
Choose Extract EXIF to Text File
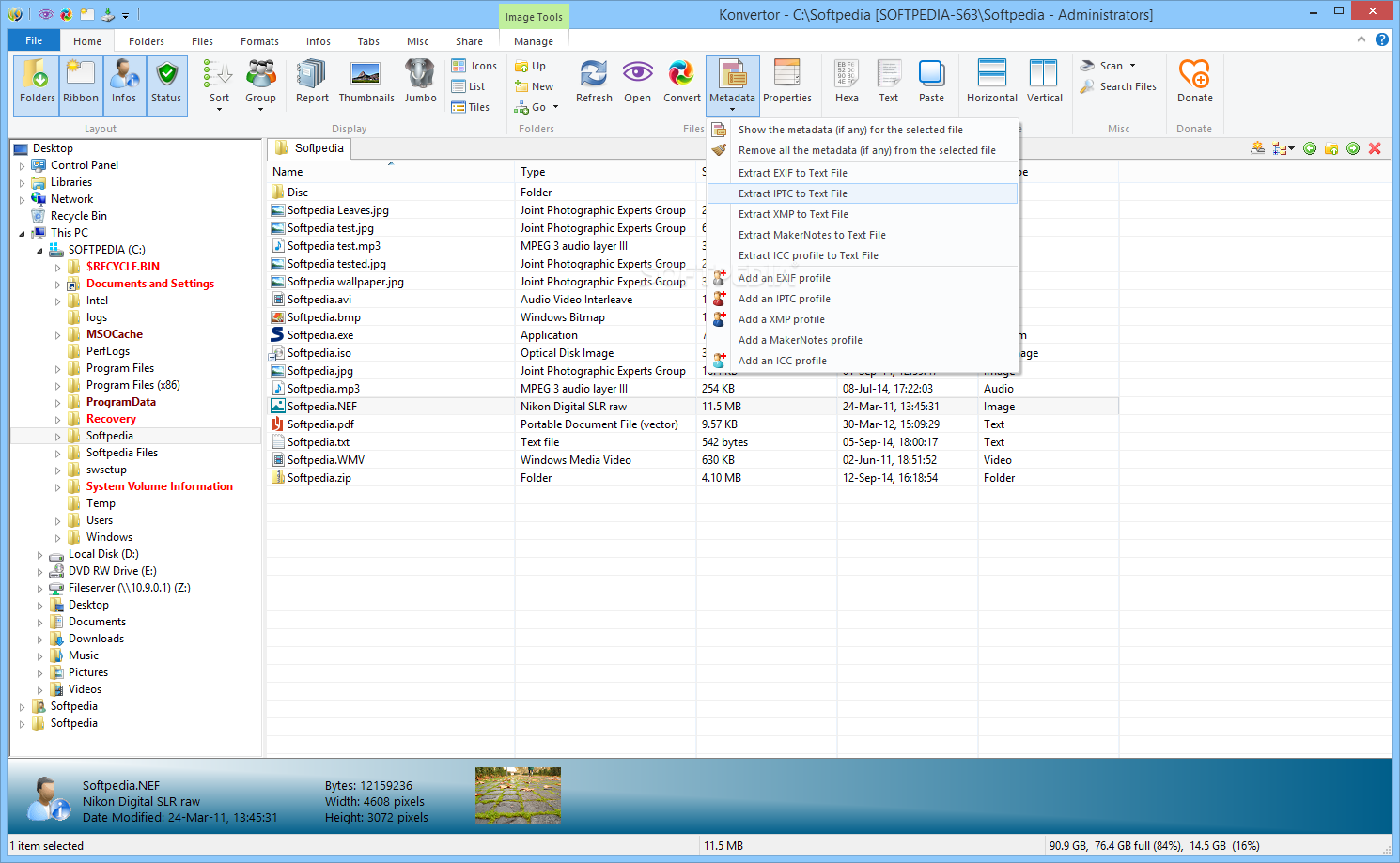(x=863, y=173)
